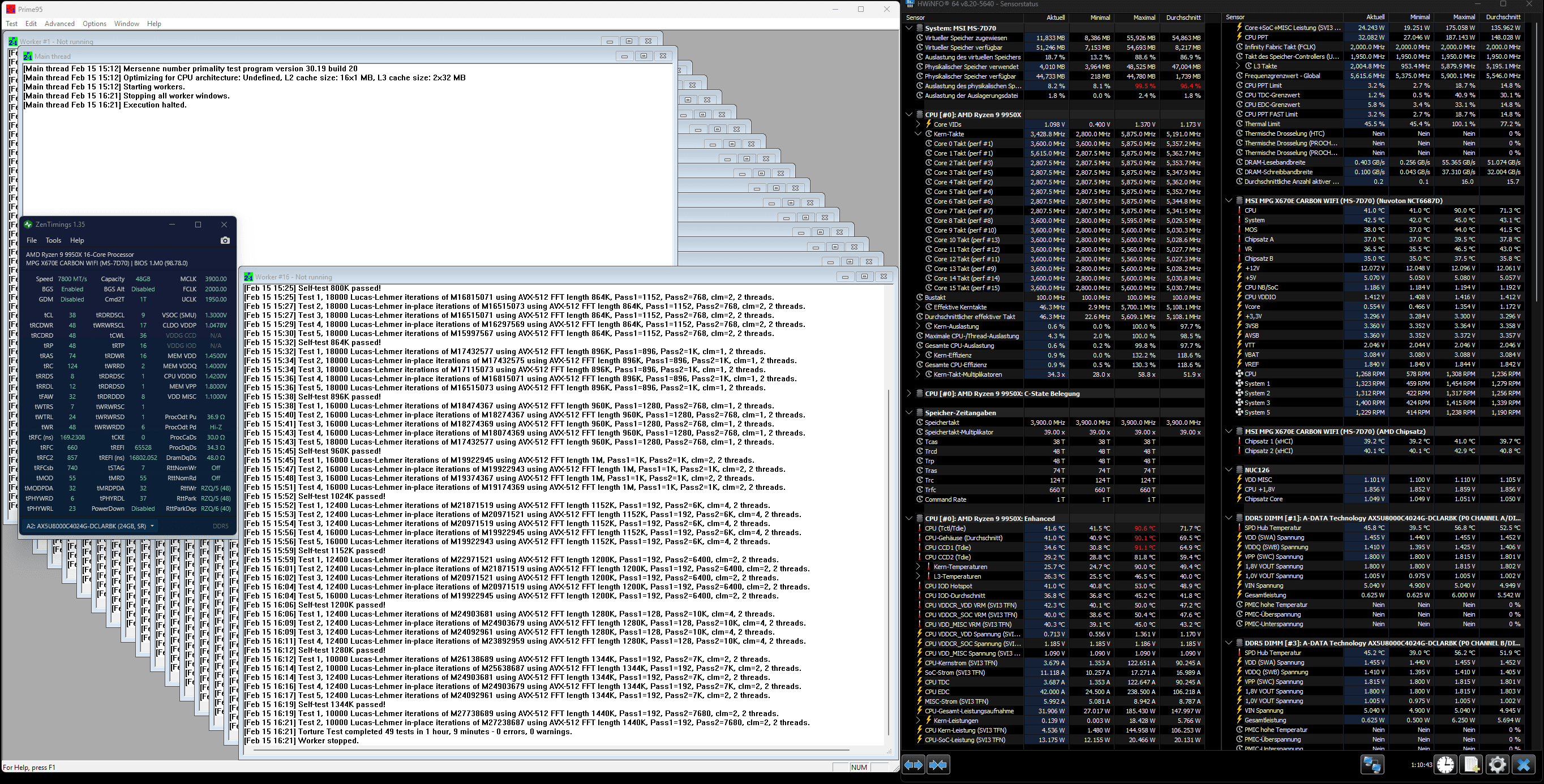Viewport: 1544px width, 784px height.
Task: Open the remote network monitors icon
Action: 1372,765
